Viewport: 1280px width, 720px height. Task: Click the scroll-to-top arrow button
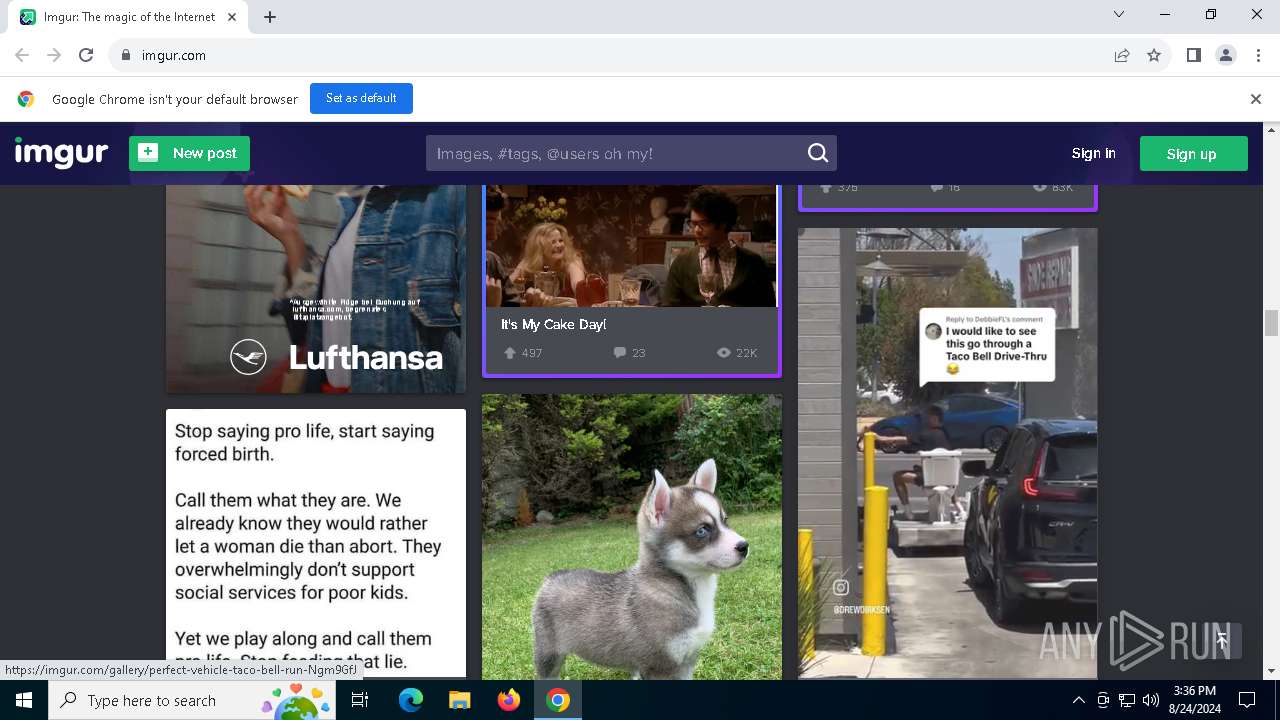pos(1221,640)
